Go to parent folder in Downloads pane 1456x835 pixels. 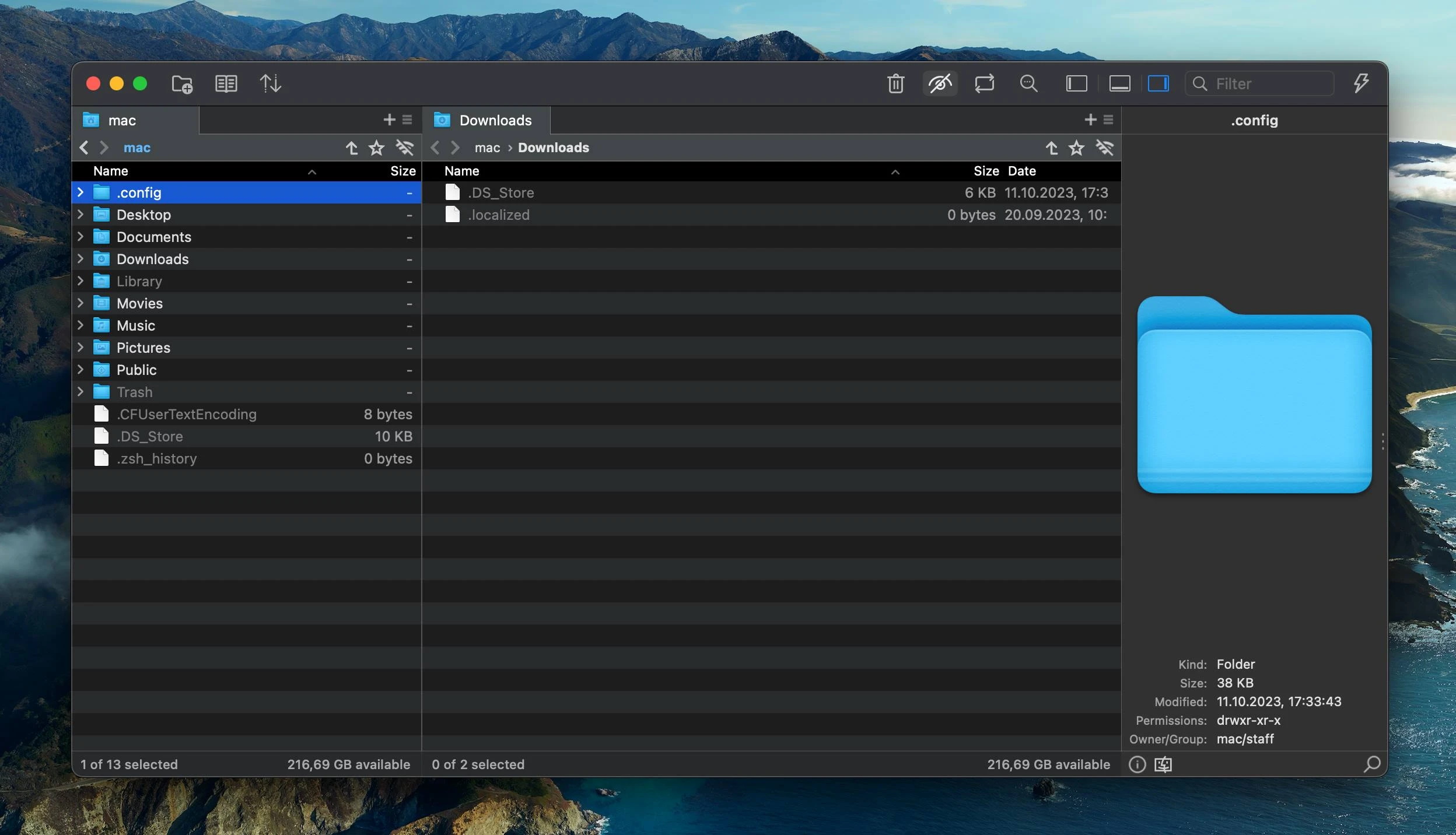[1051, 148]
